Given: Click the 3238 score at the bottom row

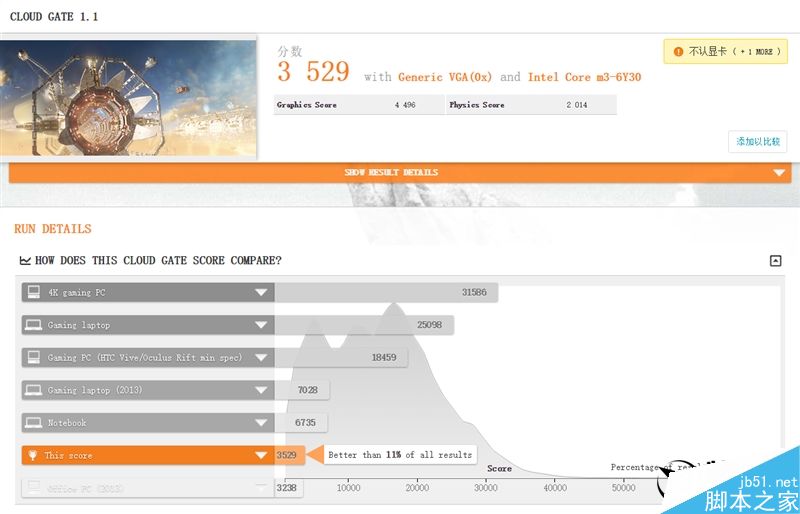Looking at the screenshot, I should (286, 487).
